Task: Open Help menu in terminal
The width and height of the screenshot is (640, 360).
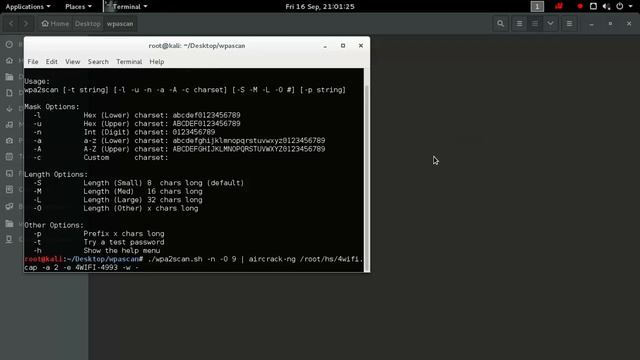Action: tap(157, 62)
